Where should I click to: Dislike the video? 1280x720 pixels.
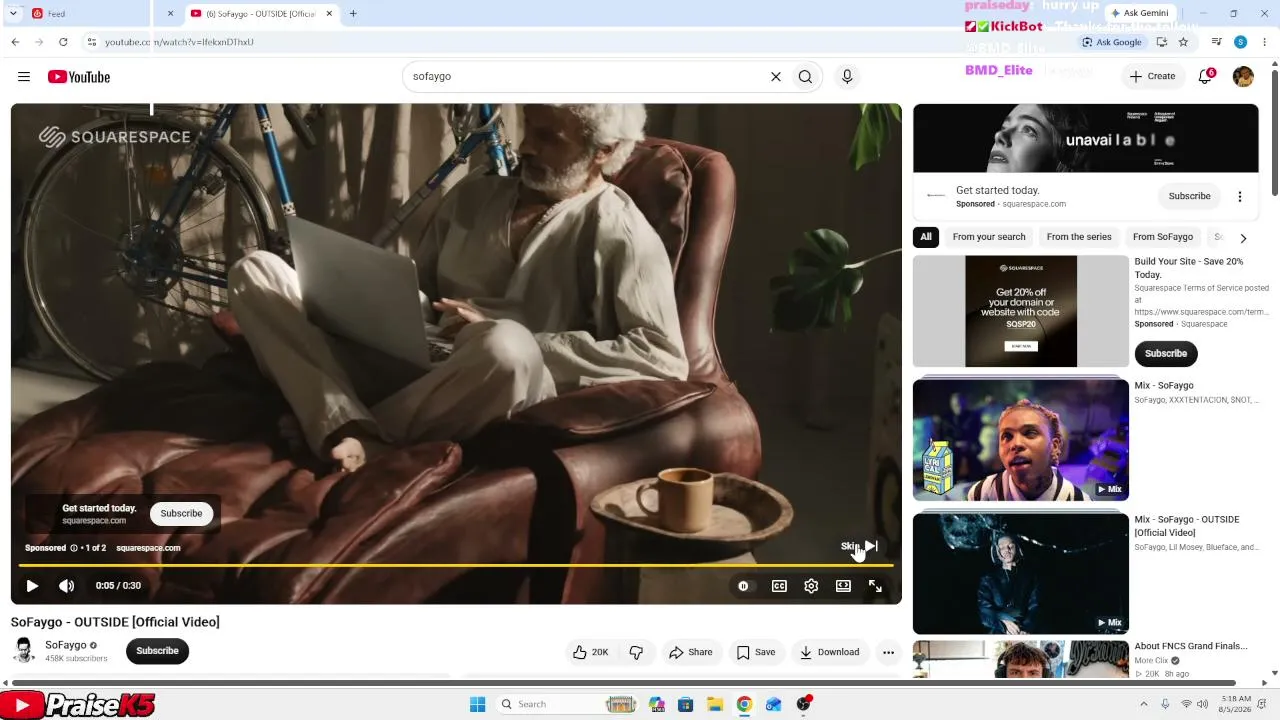(636, 652)
